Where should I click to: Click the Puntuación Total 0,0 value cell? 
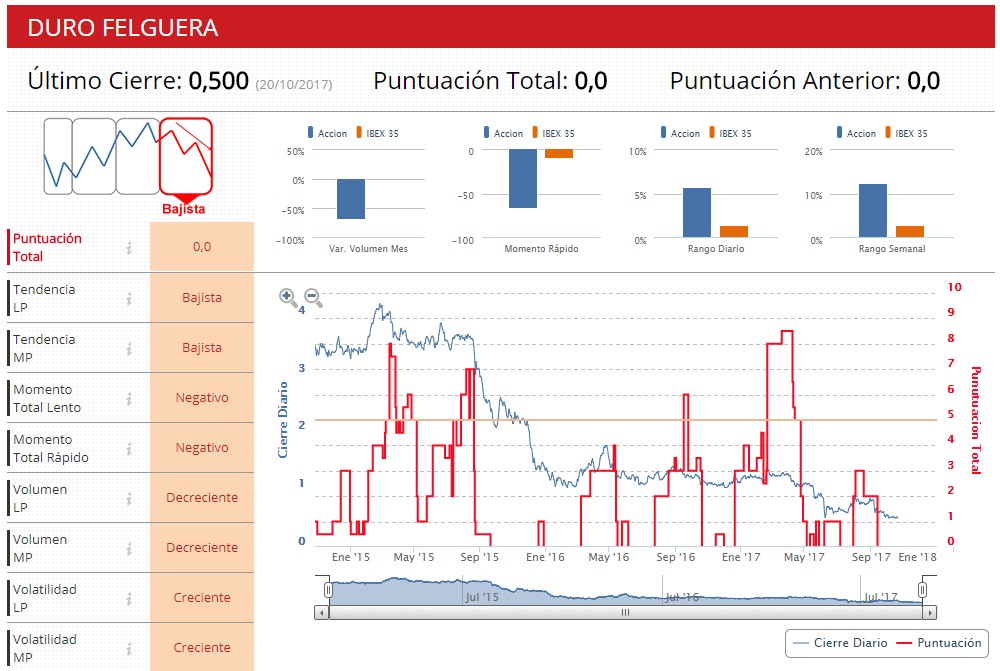(202, 247)
